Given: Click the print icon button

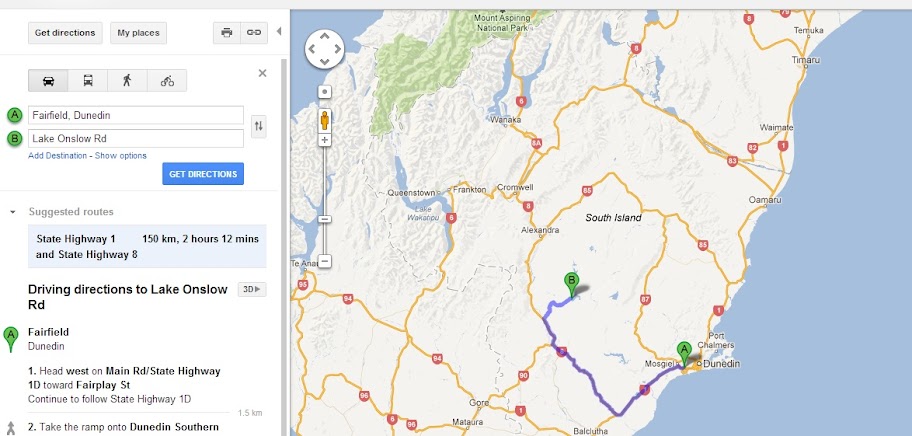Looking at the screenshot, I should [227, 32].
